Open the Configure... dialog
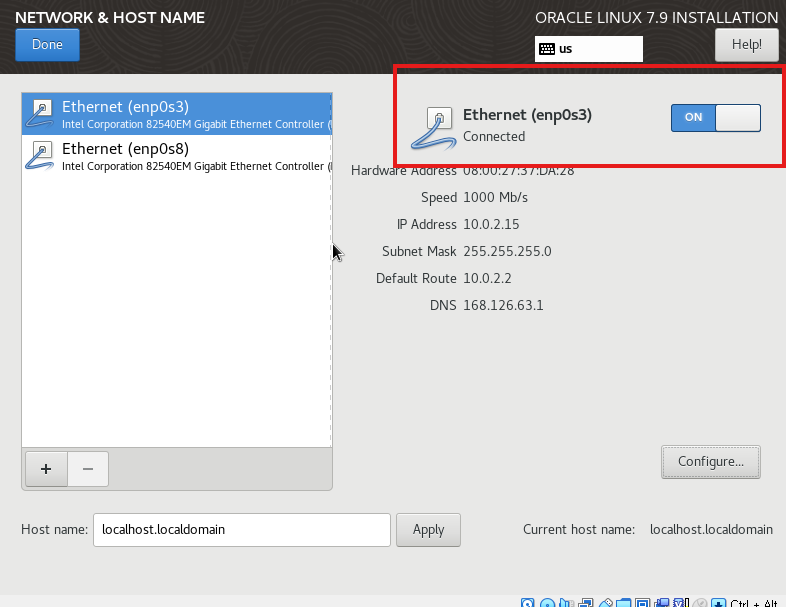The width and height of the screenshot is (786, 607). coord(710,462)
